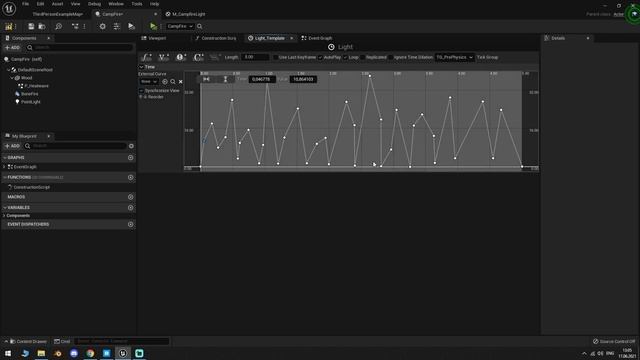The height and width of the screenshot is (360, 640).
Task: Toggle Synchronize View checkbox
Action: point(141,91)
